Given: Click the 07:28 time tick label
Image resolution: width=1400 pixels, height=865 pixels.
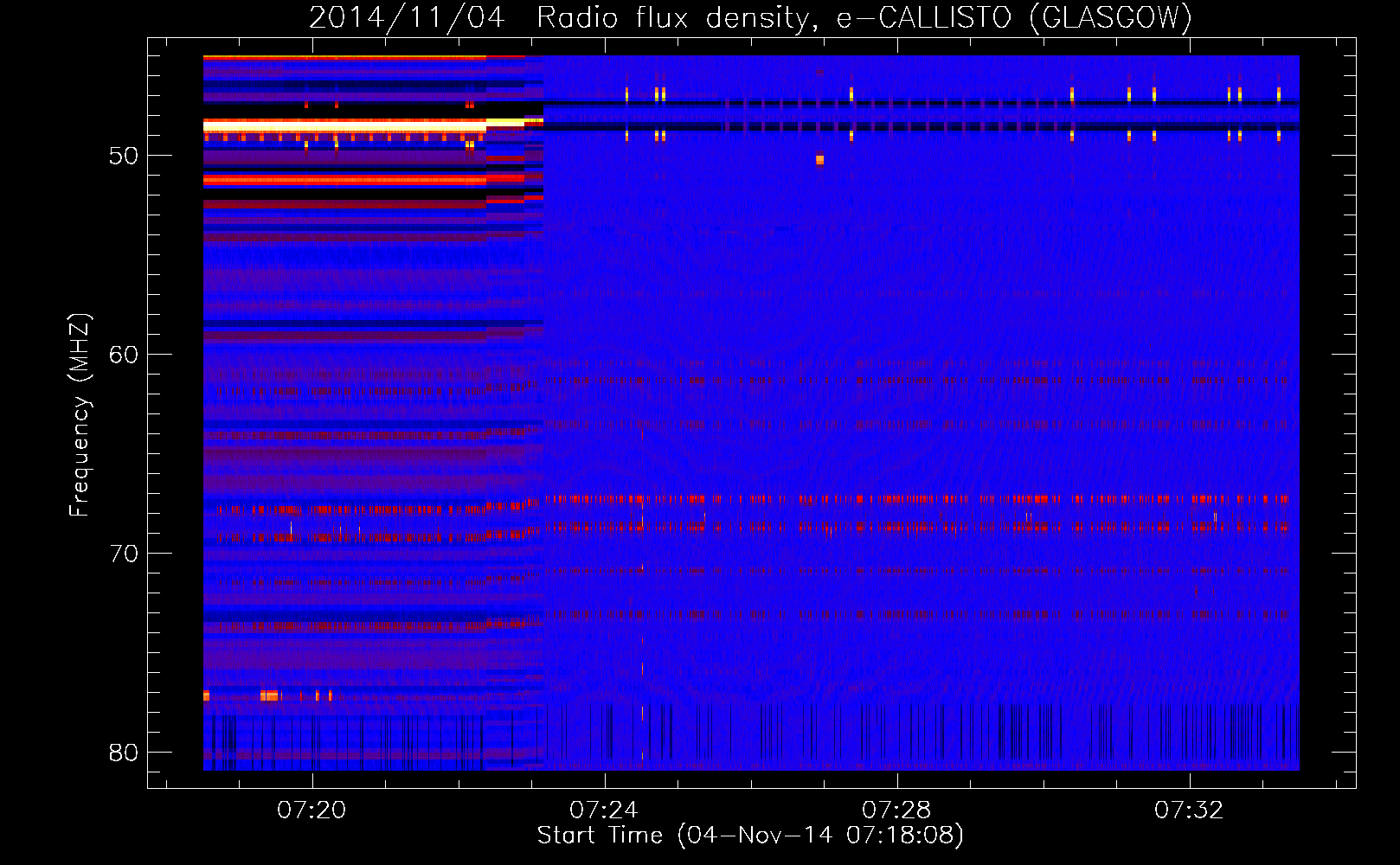Looking at the screenshot, I should point(896,811).
